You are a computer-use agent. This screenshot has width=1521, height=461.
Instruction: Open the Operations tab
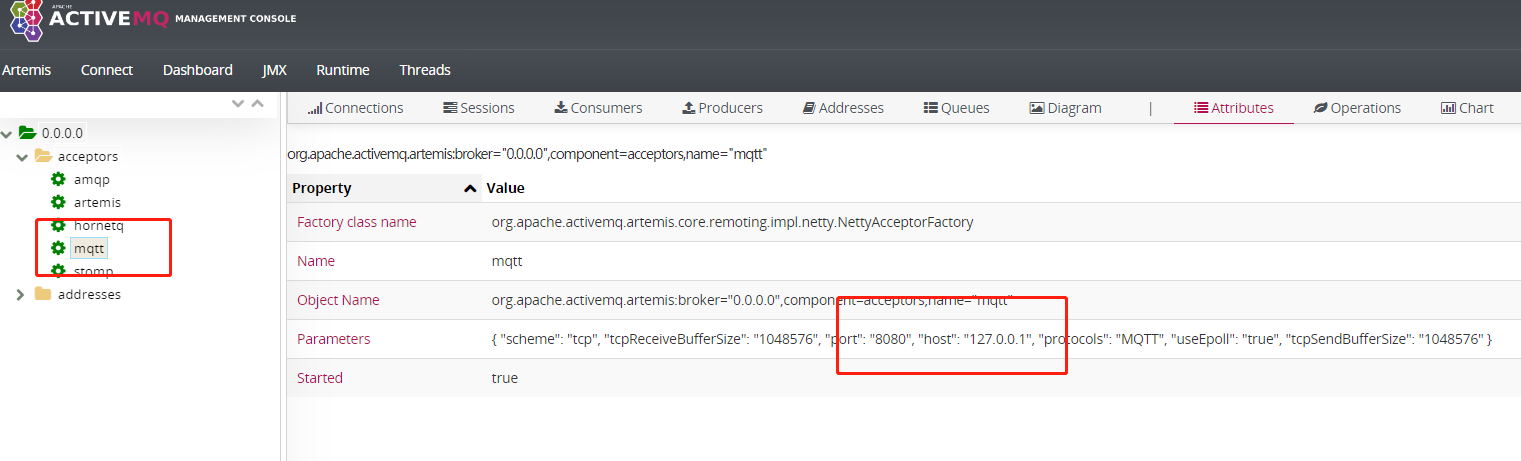[x=1357, y=108]
